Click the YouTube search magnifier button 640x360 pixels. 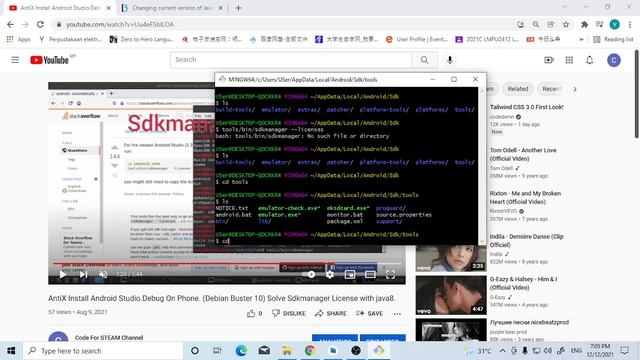[x=424, y=60]
